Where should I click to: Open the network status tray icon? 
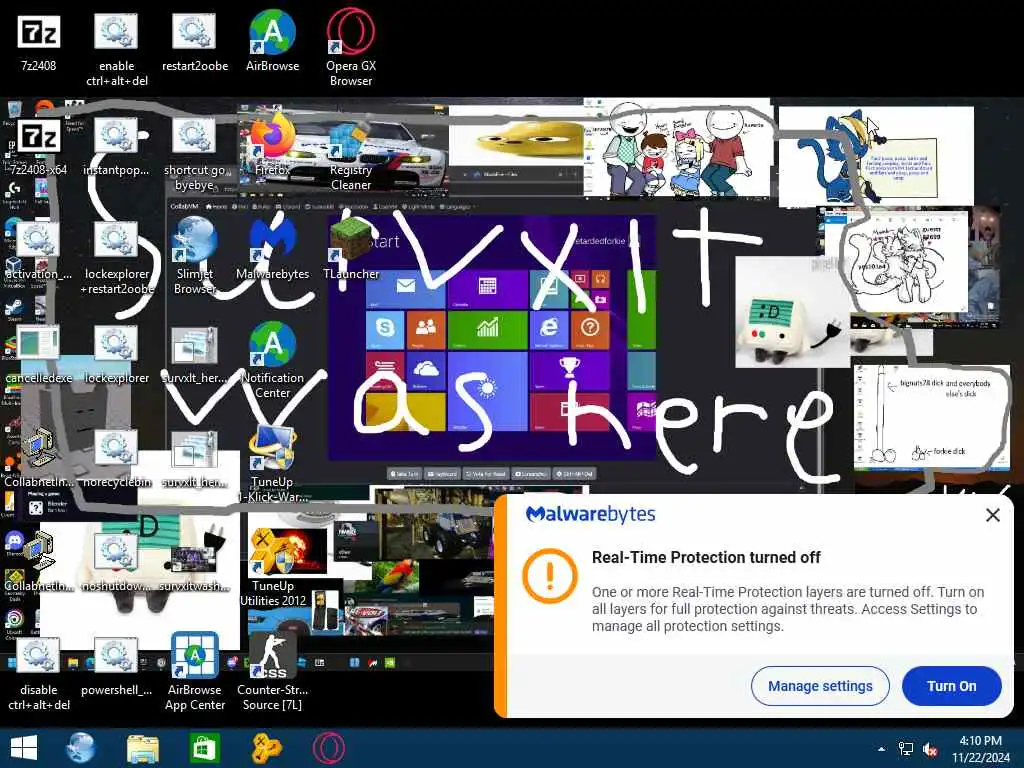pos(906,749)
